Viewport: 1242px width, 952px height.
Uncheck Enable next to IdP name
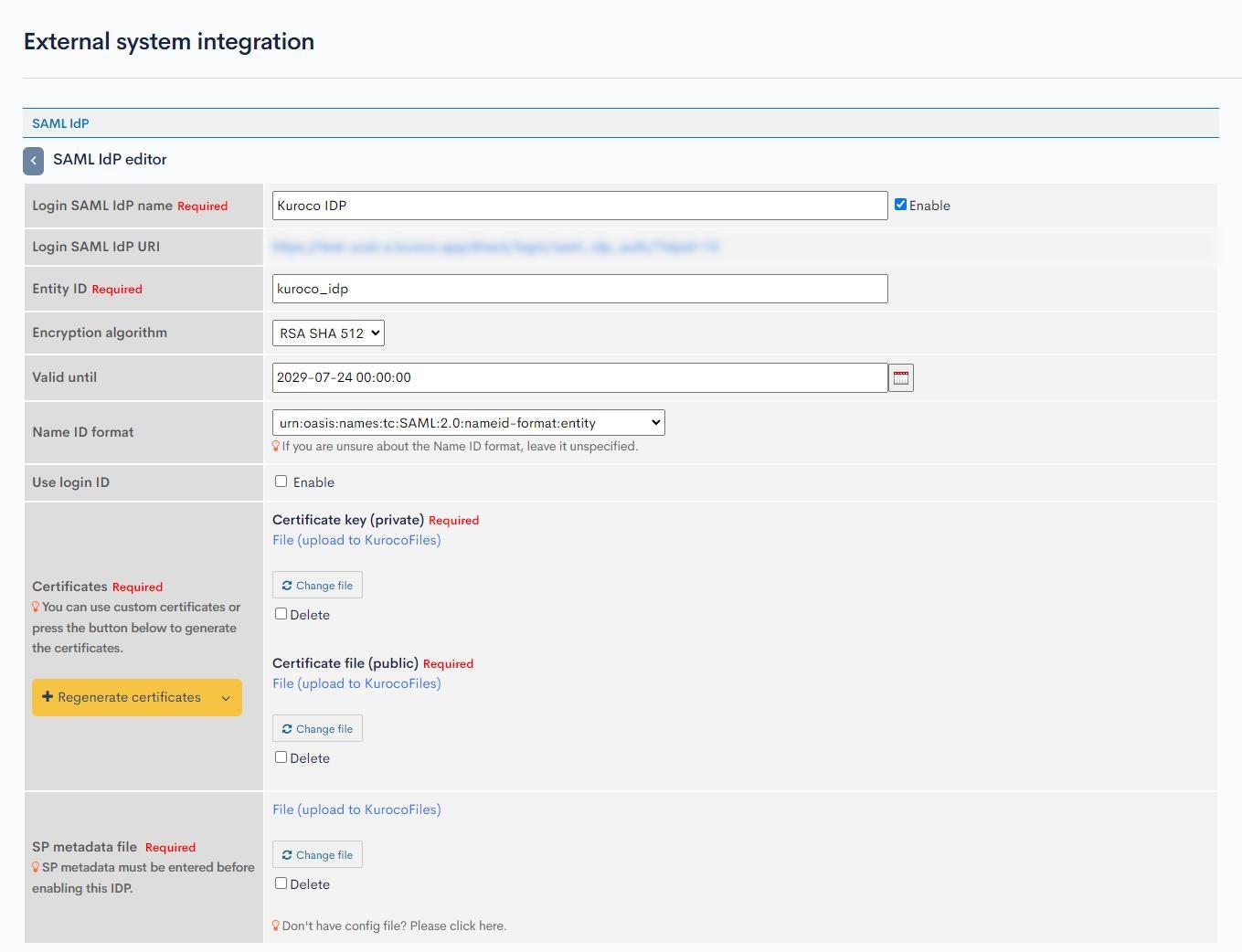tap(900, 205)
